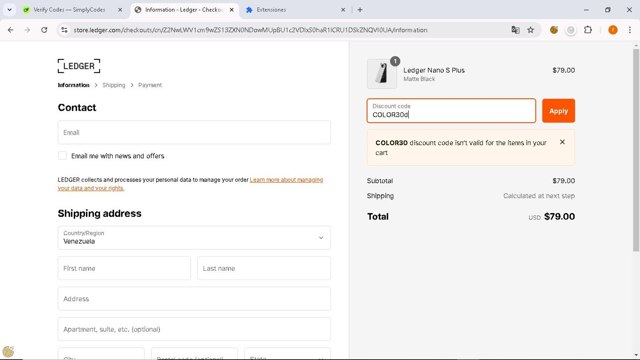Image resolution: width=640 pixels, height=360 pixels.
Task: Dismiss the COLOR3D invalid code message
Action: click(562, 142)
